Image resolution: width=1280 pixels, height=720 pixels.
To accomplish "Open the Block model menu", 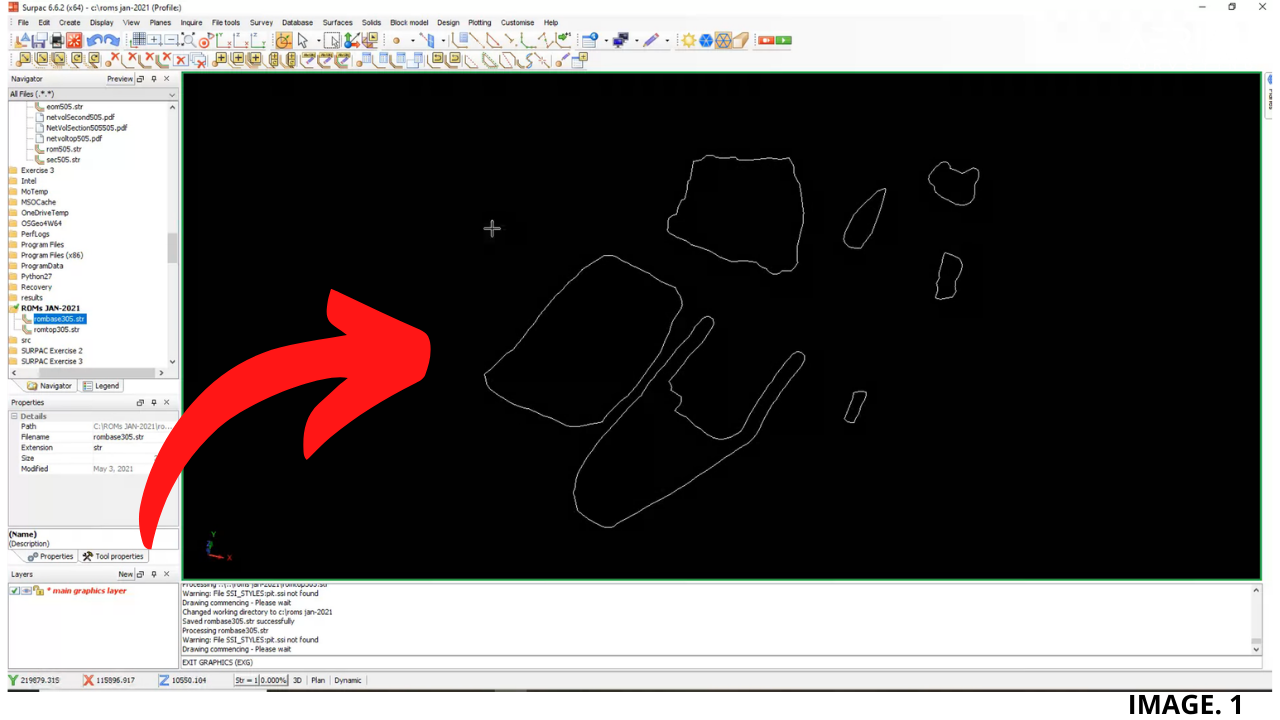I will click(409, 22).
